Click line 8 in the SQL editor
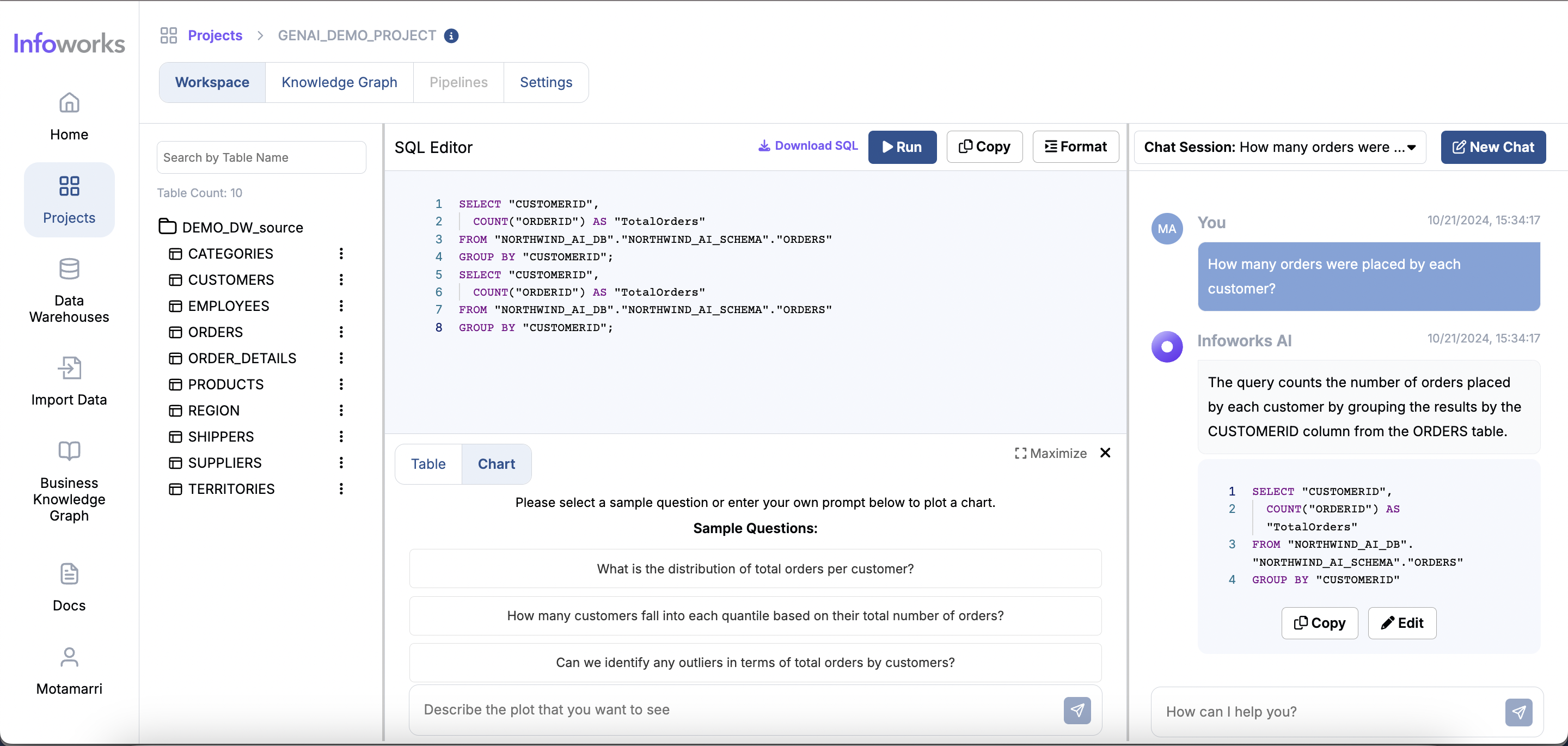Image resolution: width=1568 pixels, height=746 pixels. 536,328
